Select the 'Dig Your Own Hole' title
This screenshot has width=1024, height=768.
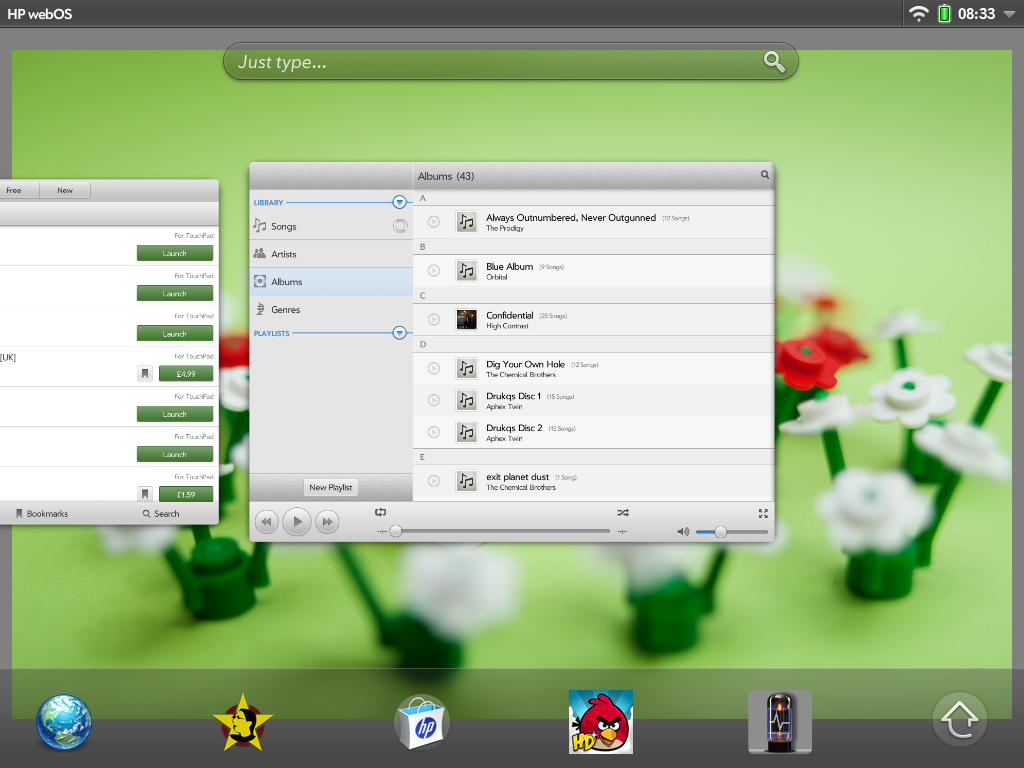point(525,364)
